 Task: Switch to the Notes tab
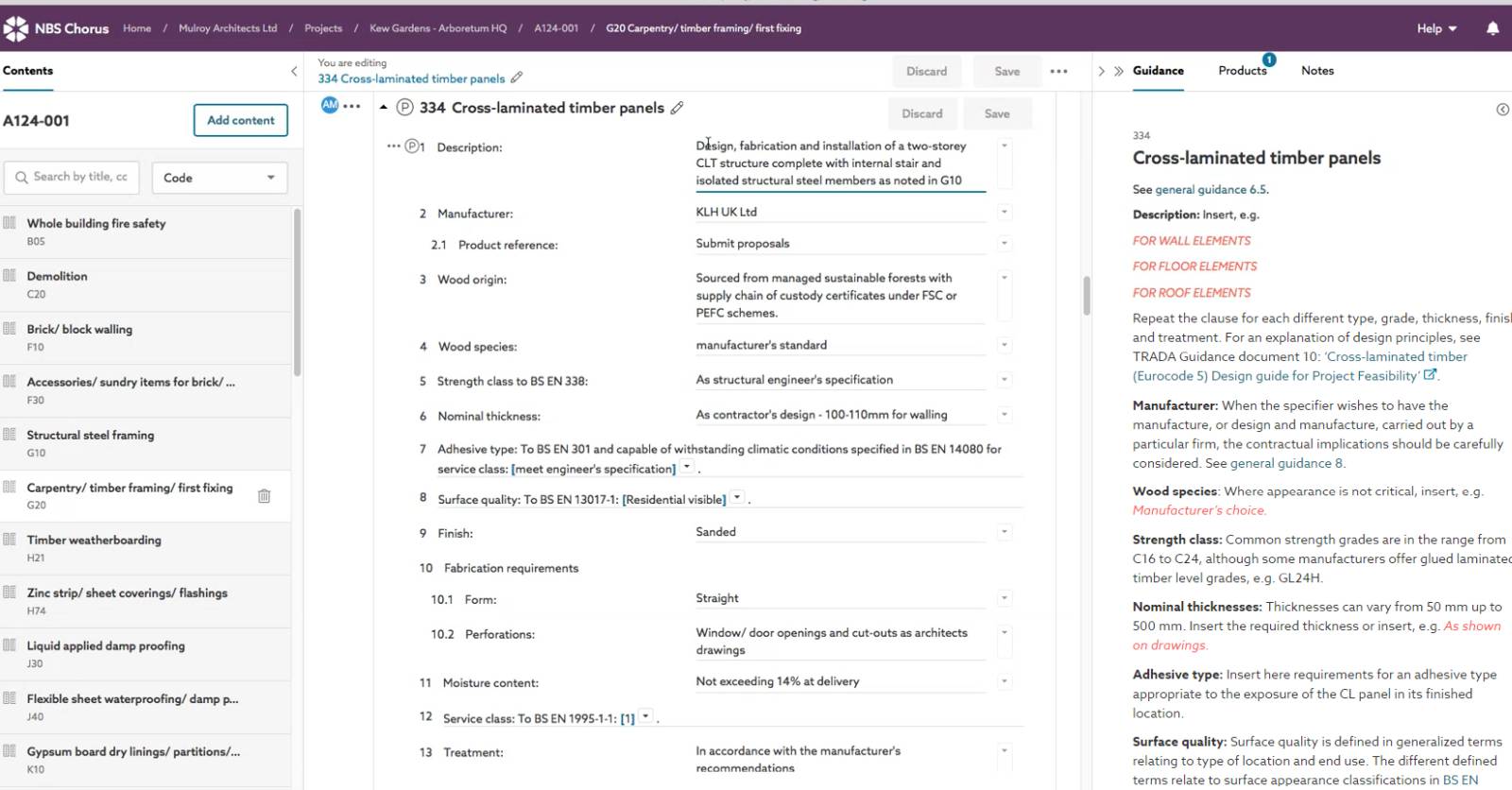1316,71
